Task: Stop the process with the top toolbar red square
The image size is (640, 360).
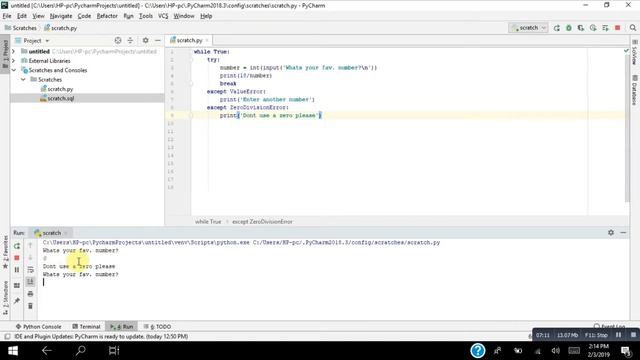Action: [618, 28]
